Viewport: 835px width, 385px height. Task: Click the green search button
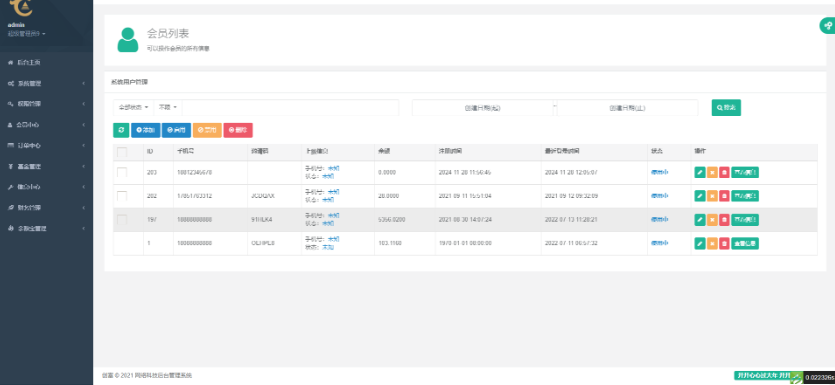click(x=726, y=108)
